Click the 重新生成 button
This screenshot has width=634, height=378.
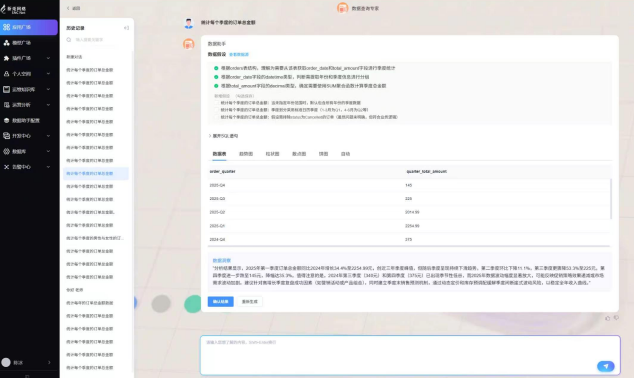point(249,302)
